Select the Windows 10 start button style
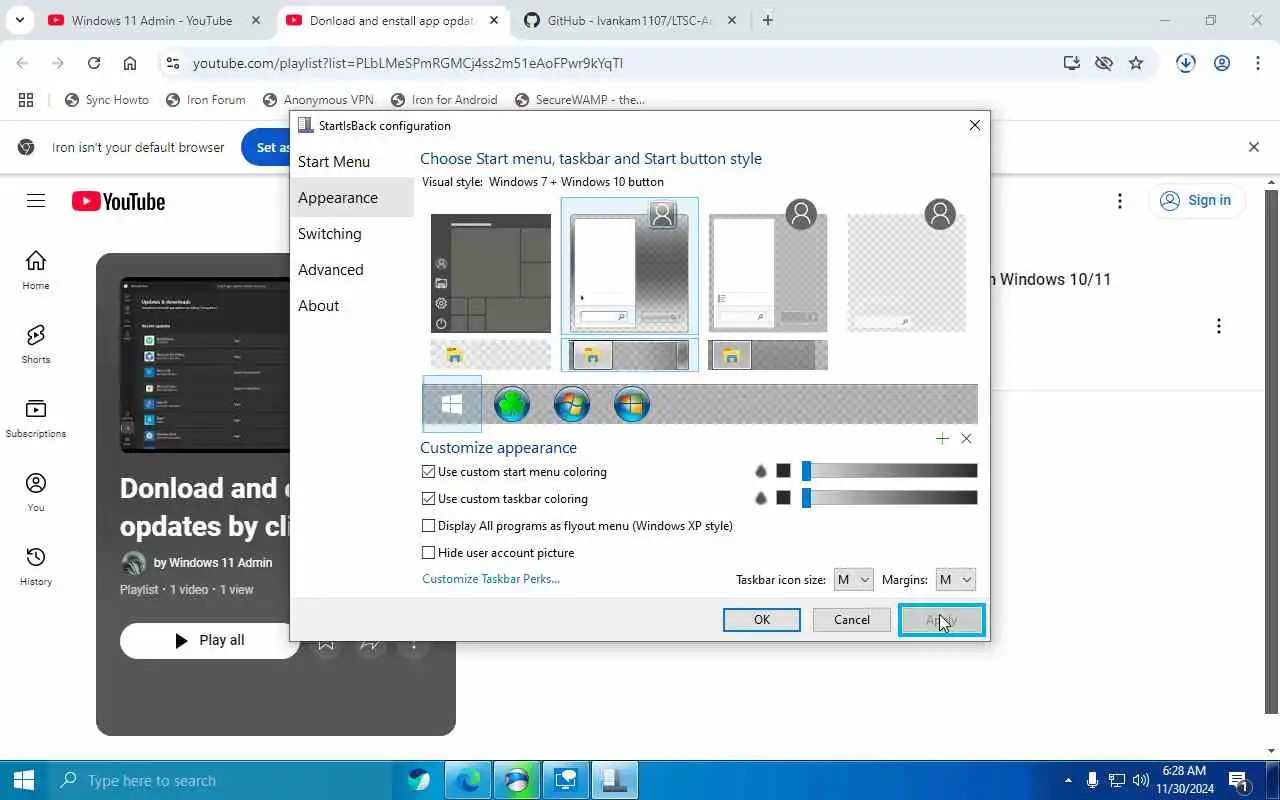 coord(452,404)
